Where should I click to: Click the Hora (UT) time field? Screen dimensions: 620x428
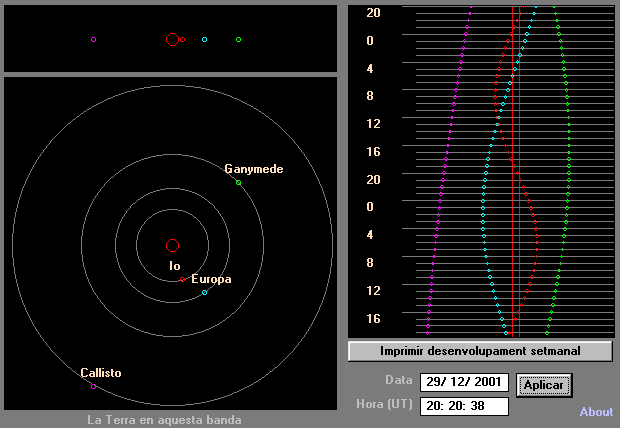click(464, 406)
